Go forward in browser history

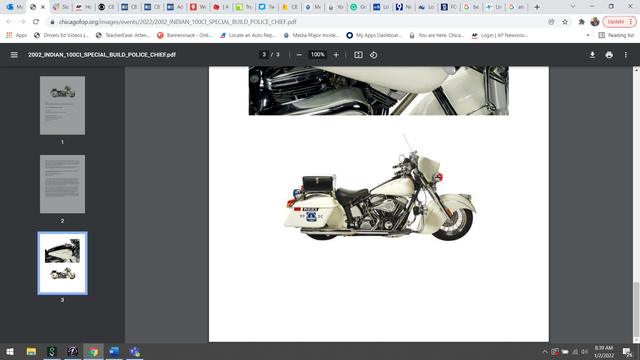coord(22,22)
